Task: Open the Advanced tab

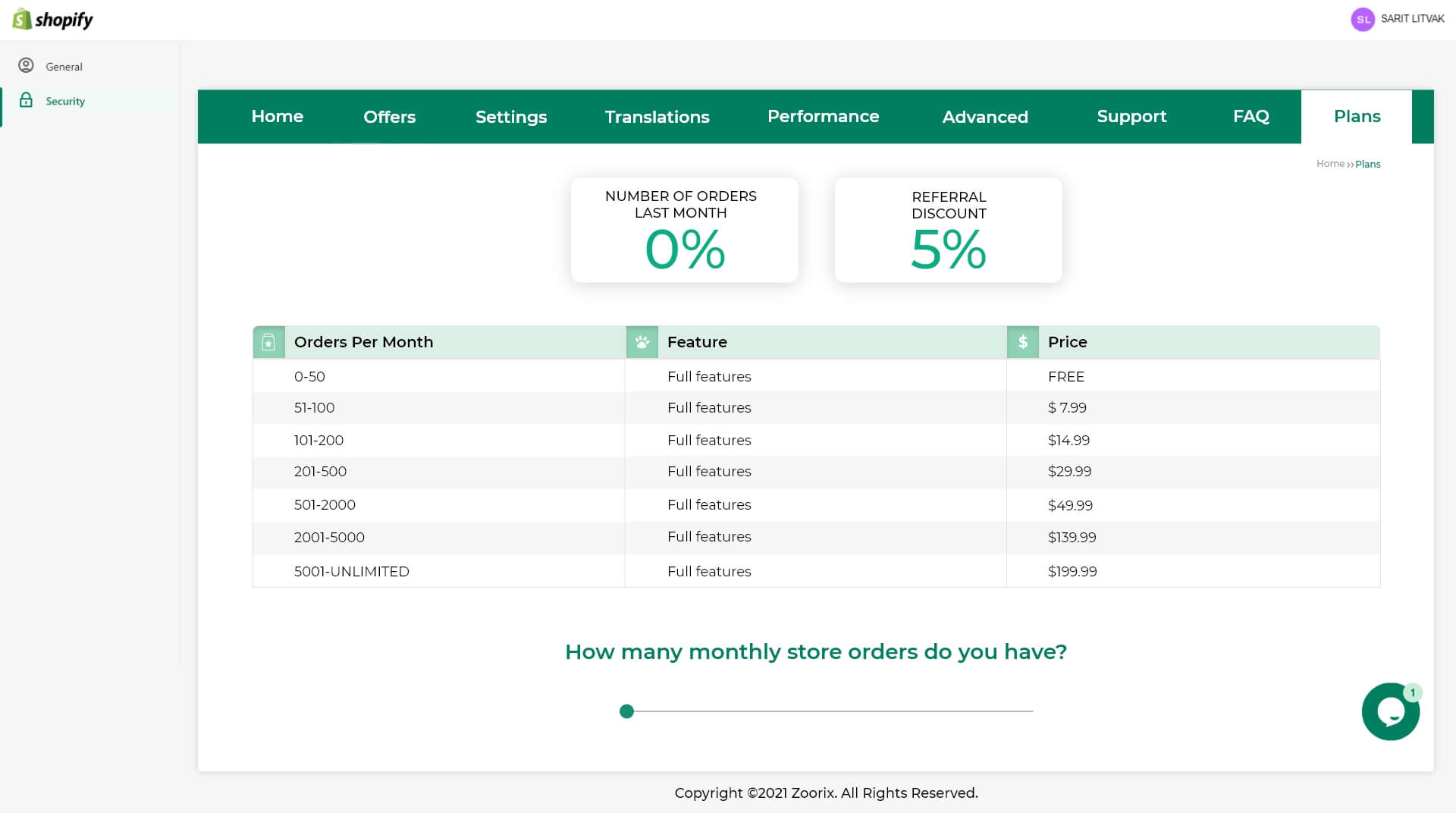Action: tap(985, 117)
